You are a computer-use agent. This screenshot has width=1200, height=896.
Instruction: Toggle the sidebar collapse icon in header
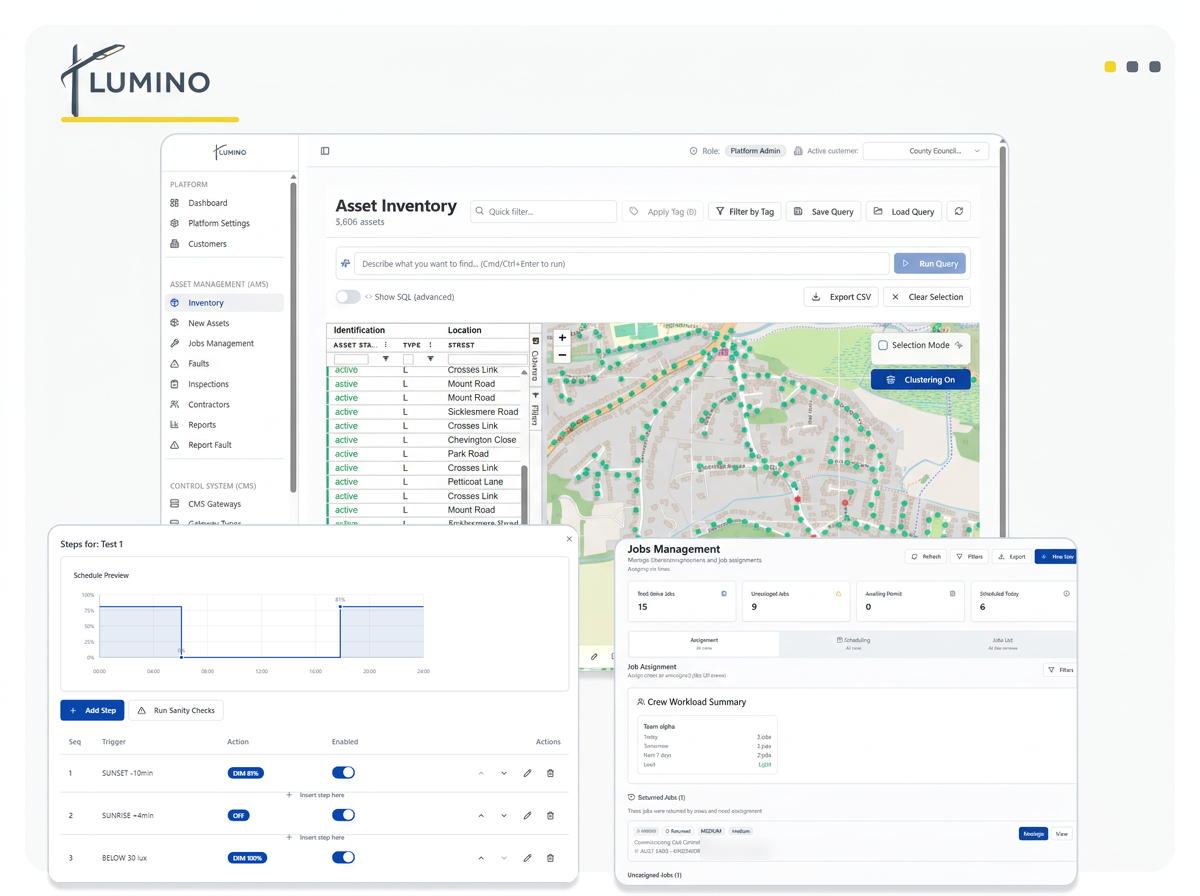pyautogui.click(x=325, y=151)
